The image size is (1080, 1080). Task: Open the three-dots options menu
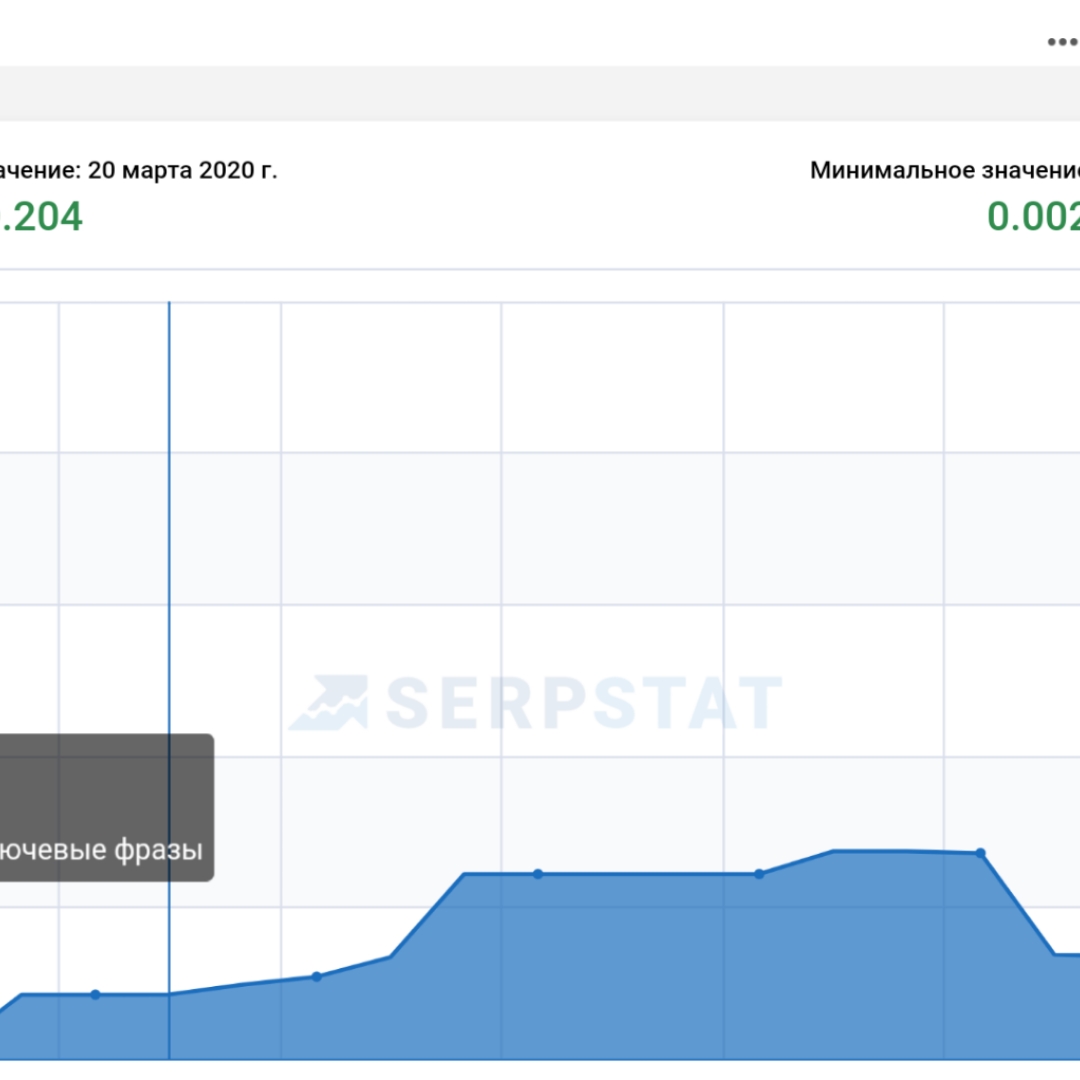coord(1063,42)
